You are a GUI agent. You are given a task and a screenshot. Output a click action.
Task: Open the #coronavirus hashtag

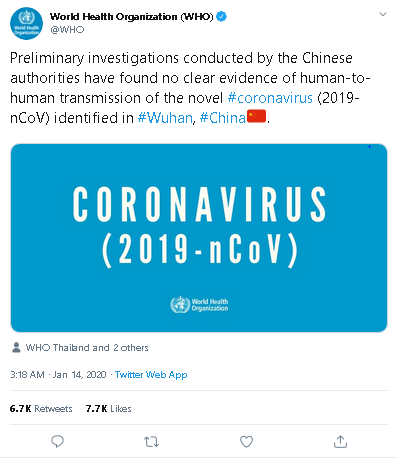(x=270, y=98)
